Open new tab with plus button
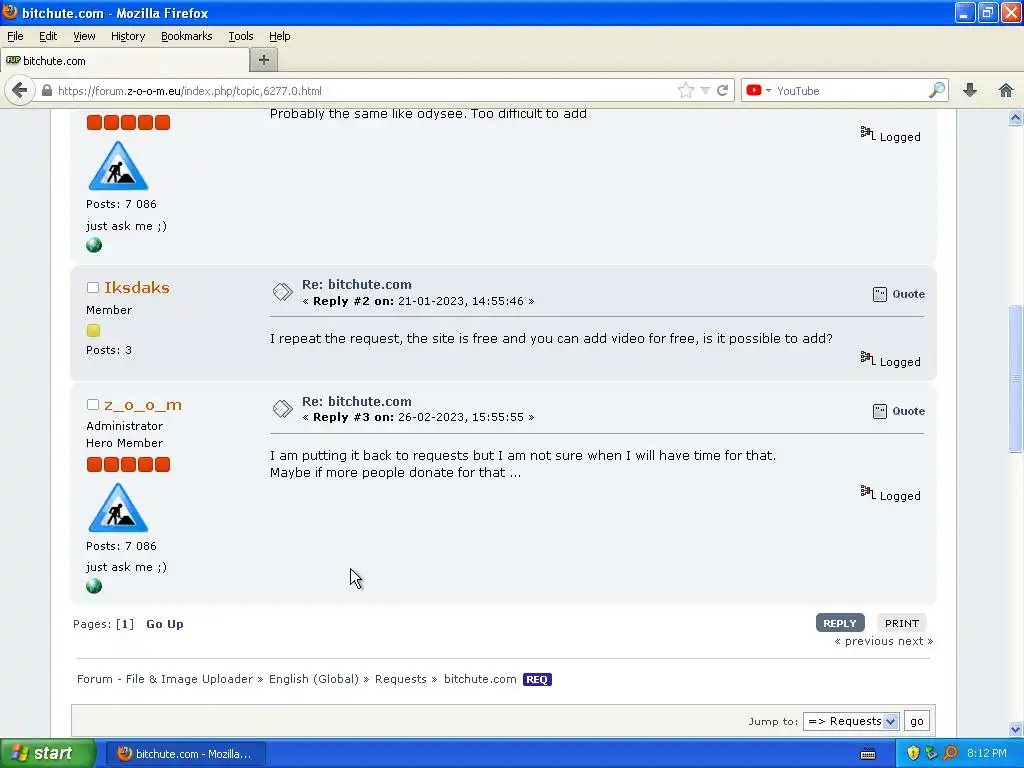Image resolution: width=1024 pixels, height=768 pixels. click(264, 60)
